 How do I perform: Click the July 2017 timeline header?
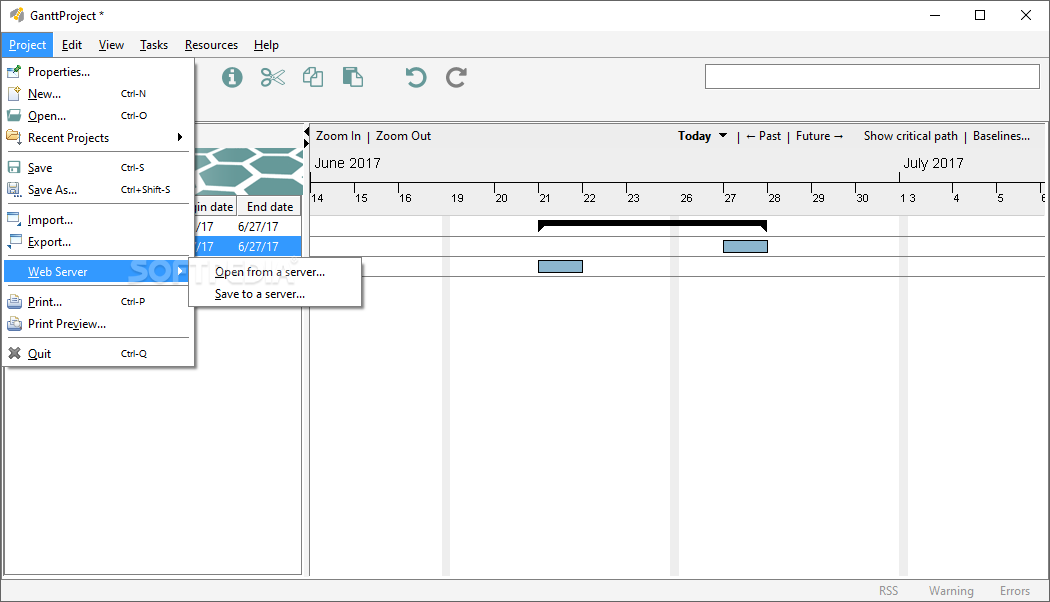(933, 163)
